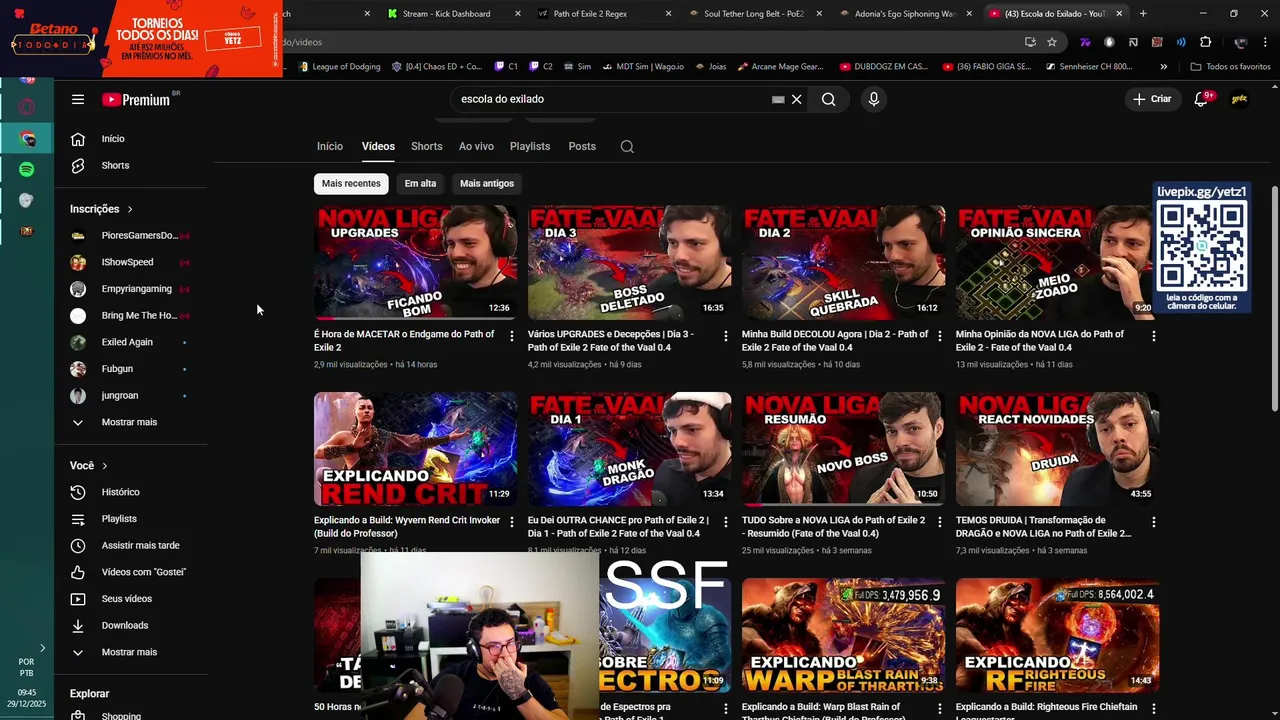Open Exiled Again subscription channel
Viewport: 1280px width, 720px height.
(x=126, y=342)
